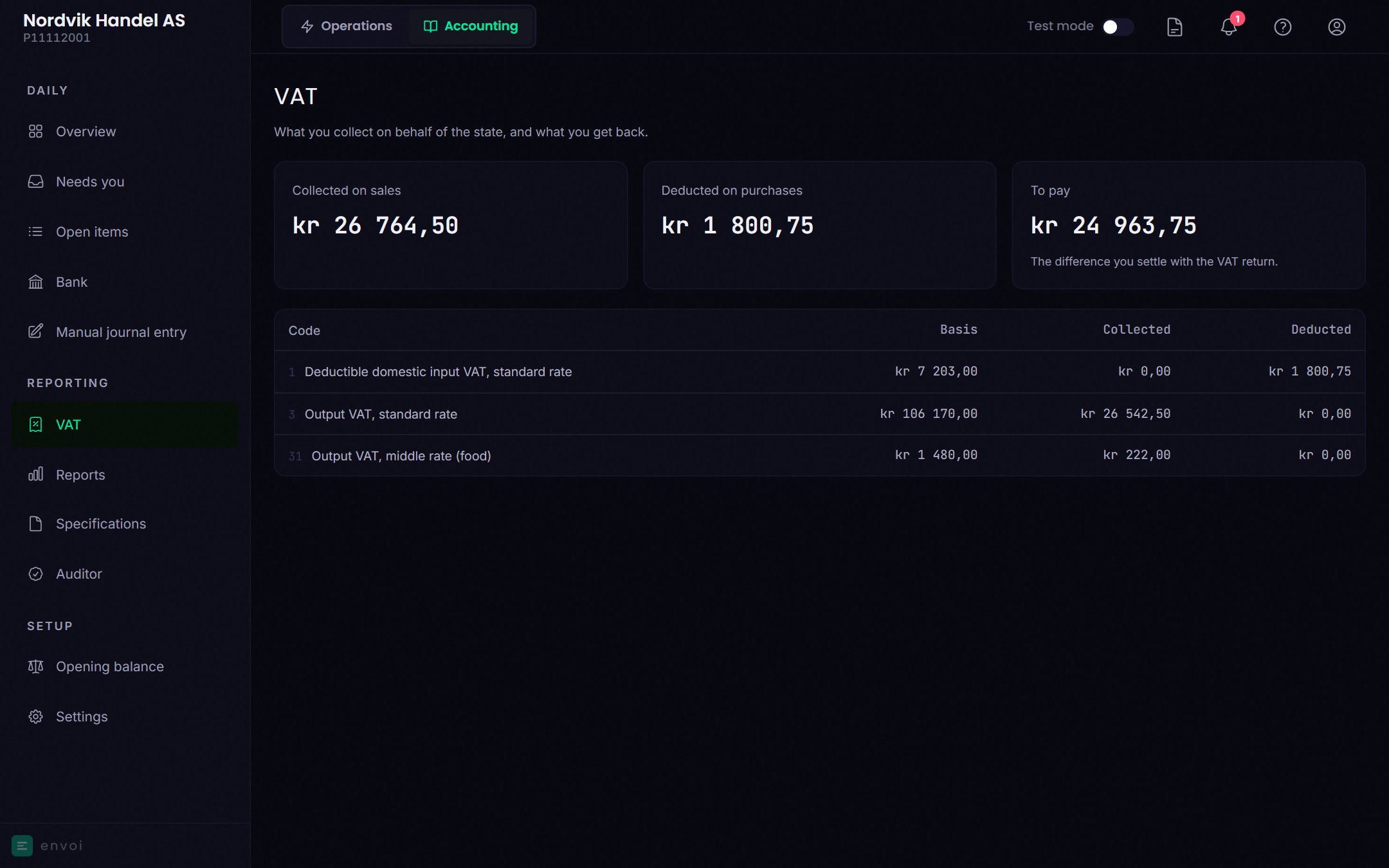
Task: Click the Deducted column header
Action: point(1321,330)
